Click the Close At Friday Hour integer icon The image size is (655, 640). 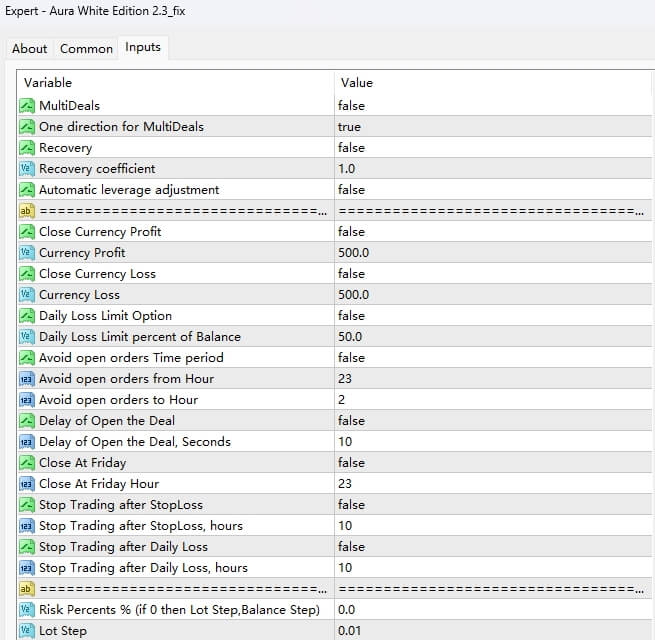pos(27,484)
